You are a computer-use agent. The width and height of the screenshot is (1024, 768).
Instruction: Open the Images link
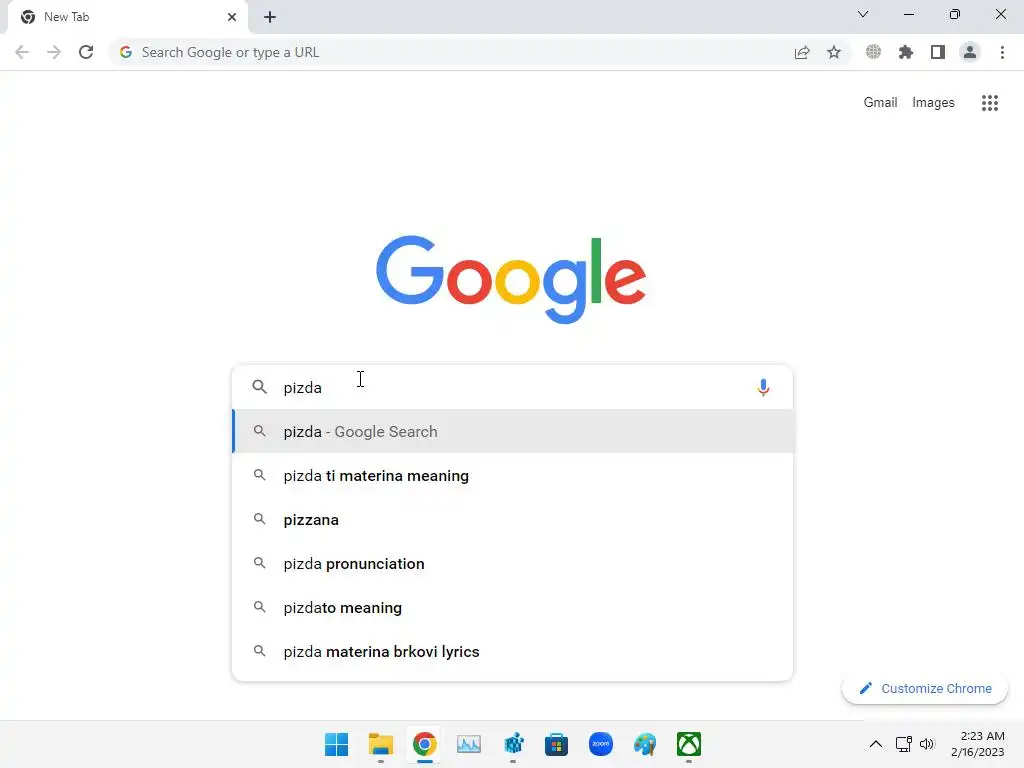point(933,103)
